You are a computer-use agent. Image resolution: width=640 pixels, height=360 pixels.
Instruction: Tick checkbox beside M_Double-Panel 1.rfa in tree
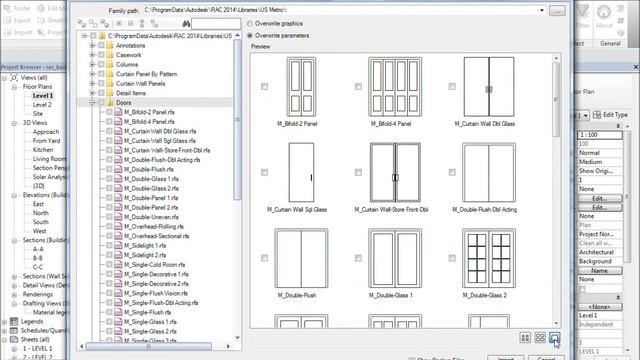[x=109, y=198]
